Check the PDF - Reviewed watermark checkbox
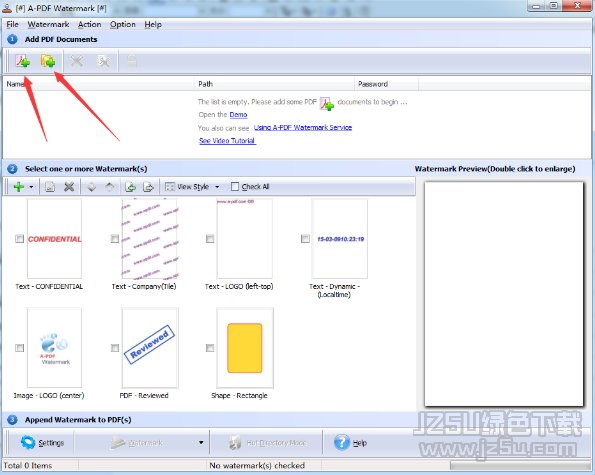This screenshot has height=475, width=595. [x=115, y=348]
